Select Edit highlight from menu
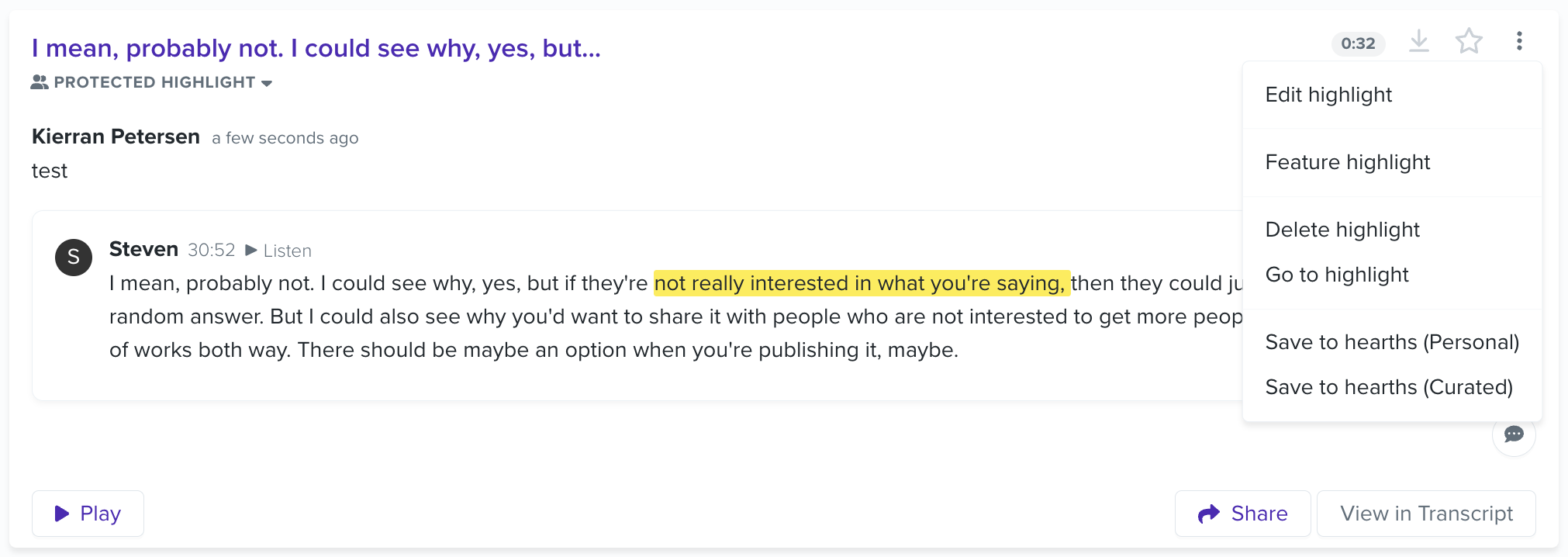This screenshot has width=1568, height=557. [1328, 95]
